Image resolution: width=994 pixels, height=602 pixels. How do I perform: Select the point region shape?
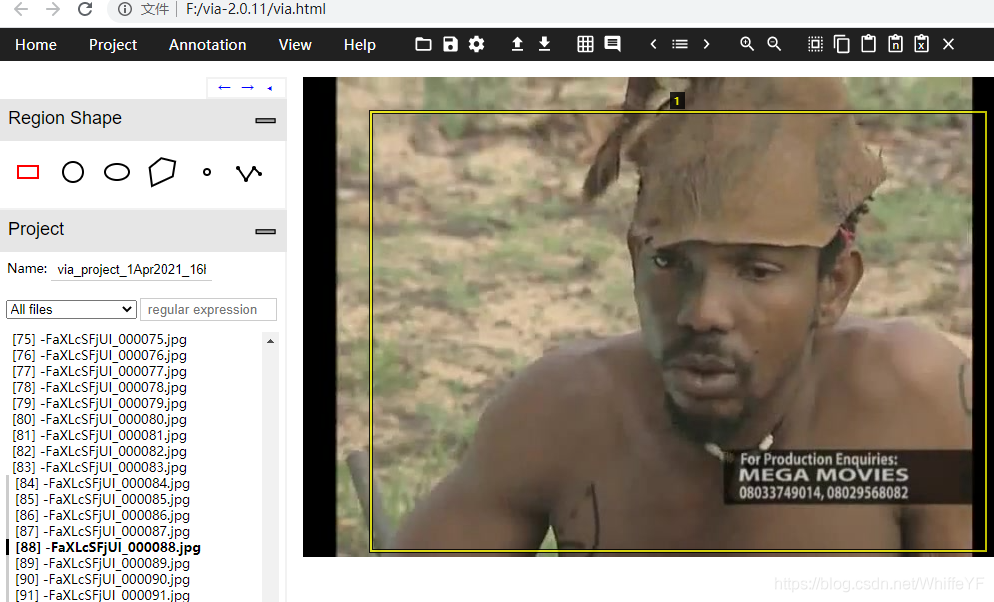tap(207, 172)
